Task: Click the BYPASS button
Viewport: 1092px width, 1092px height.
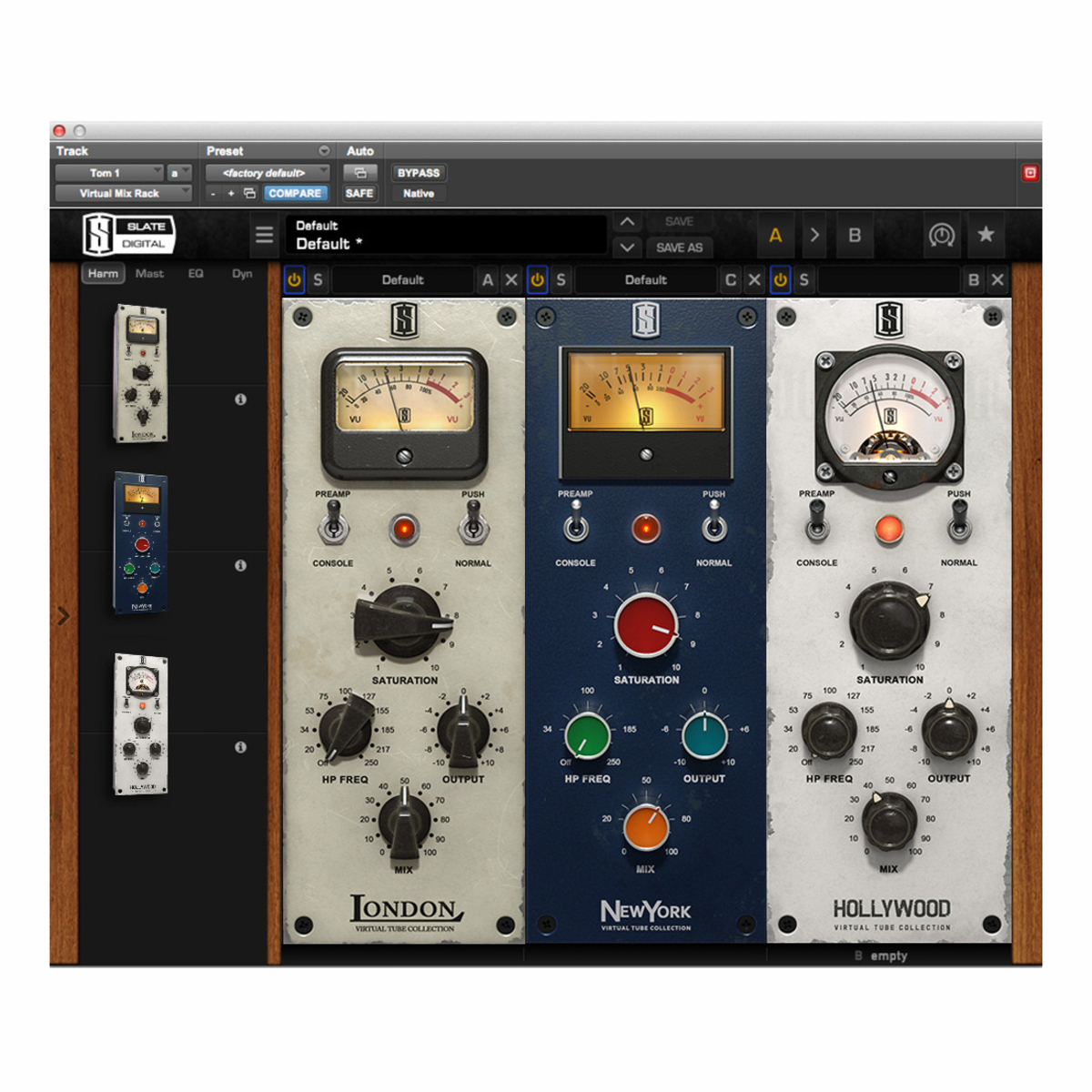Action: pos(419,173)
